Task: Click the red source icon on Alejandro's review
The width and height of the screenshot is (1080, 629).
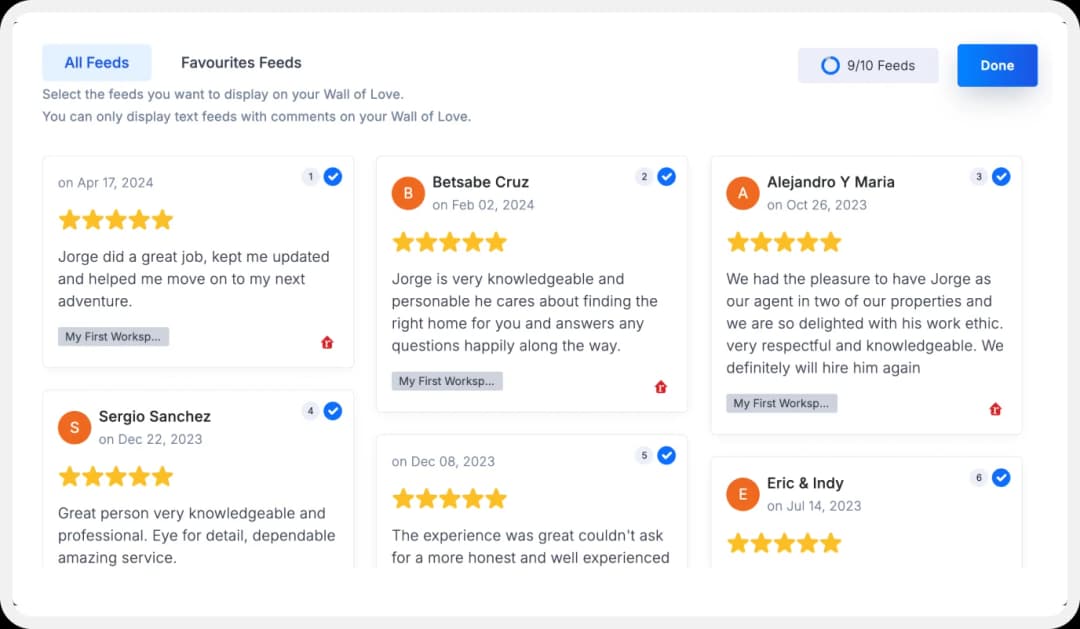Action: [995, 409]
